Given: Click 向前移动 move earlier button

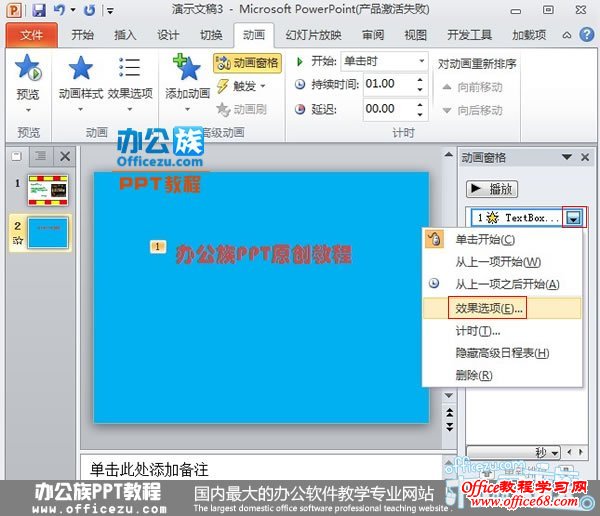Looking at the screenshot, I should (472, 87).
